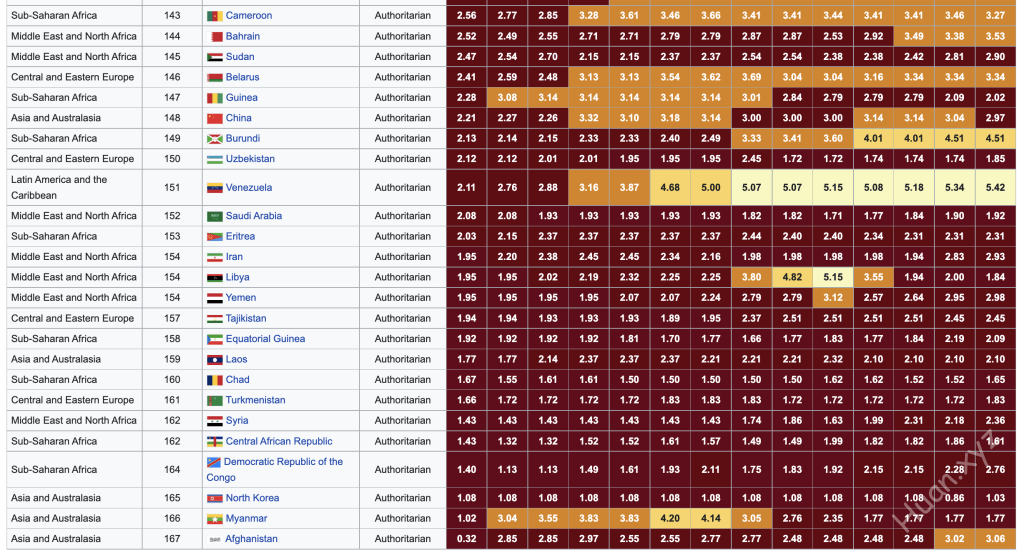Select Venezuela's yellow 5.42 score cell
The height and width of the screenshot is (555, 1024).
pos(994,187)
